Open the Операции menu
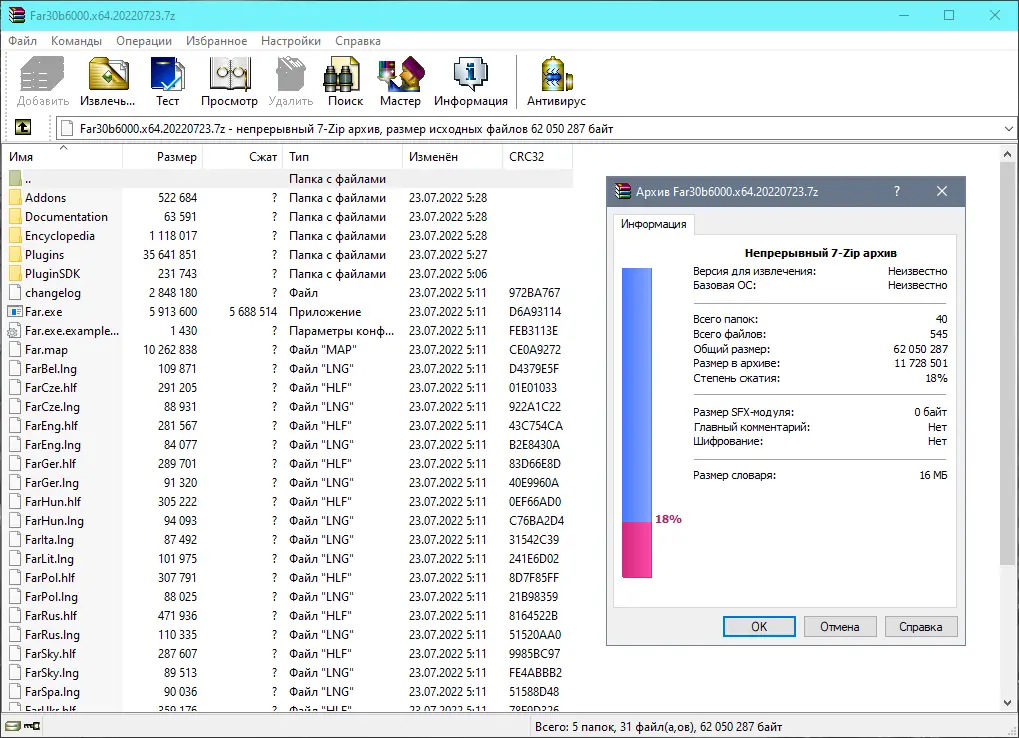The height and width of the screenshot is (738, 1019). click(x=144, y=41)
